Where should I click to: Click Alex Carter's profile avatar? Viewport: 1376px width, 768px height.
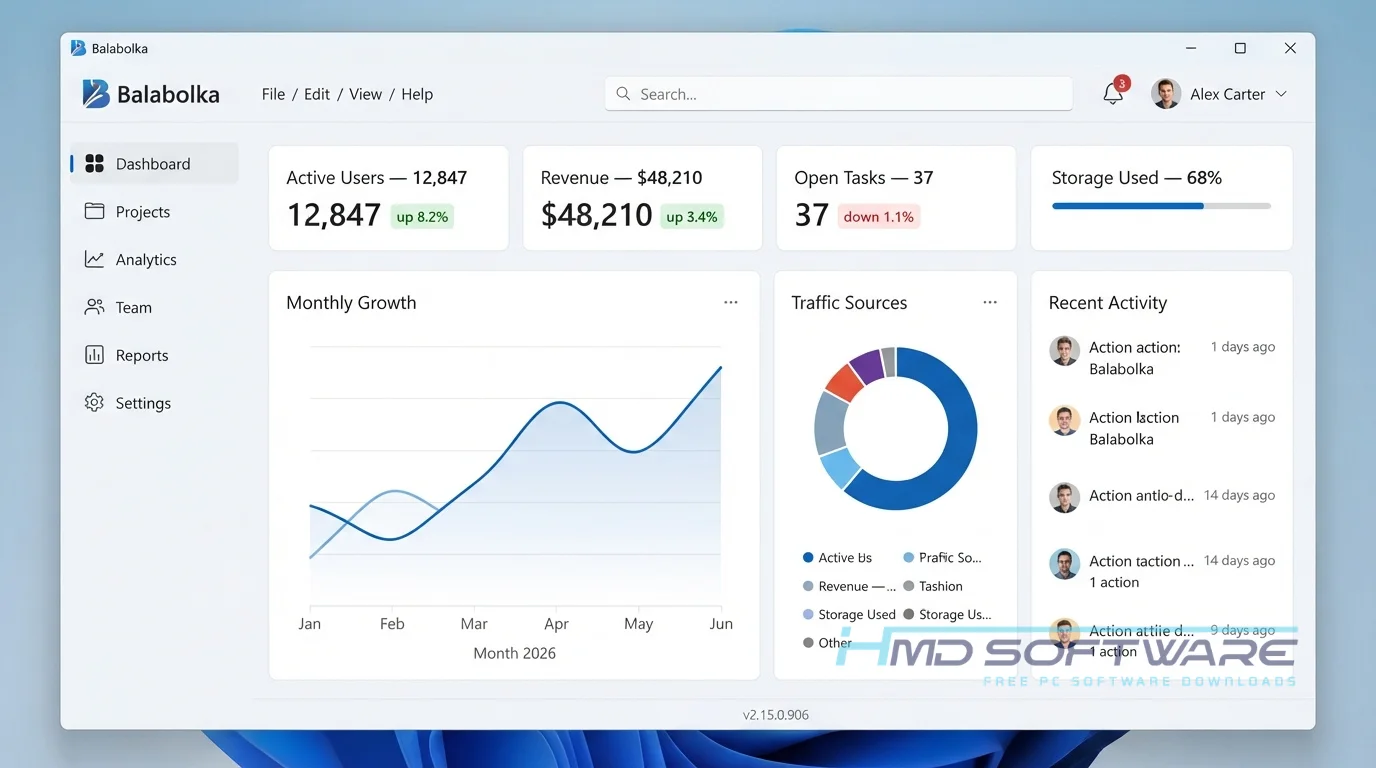point(1166,94)
